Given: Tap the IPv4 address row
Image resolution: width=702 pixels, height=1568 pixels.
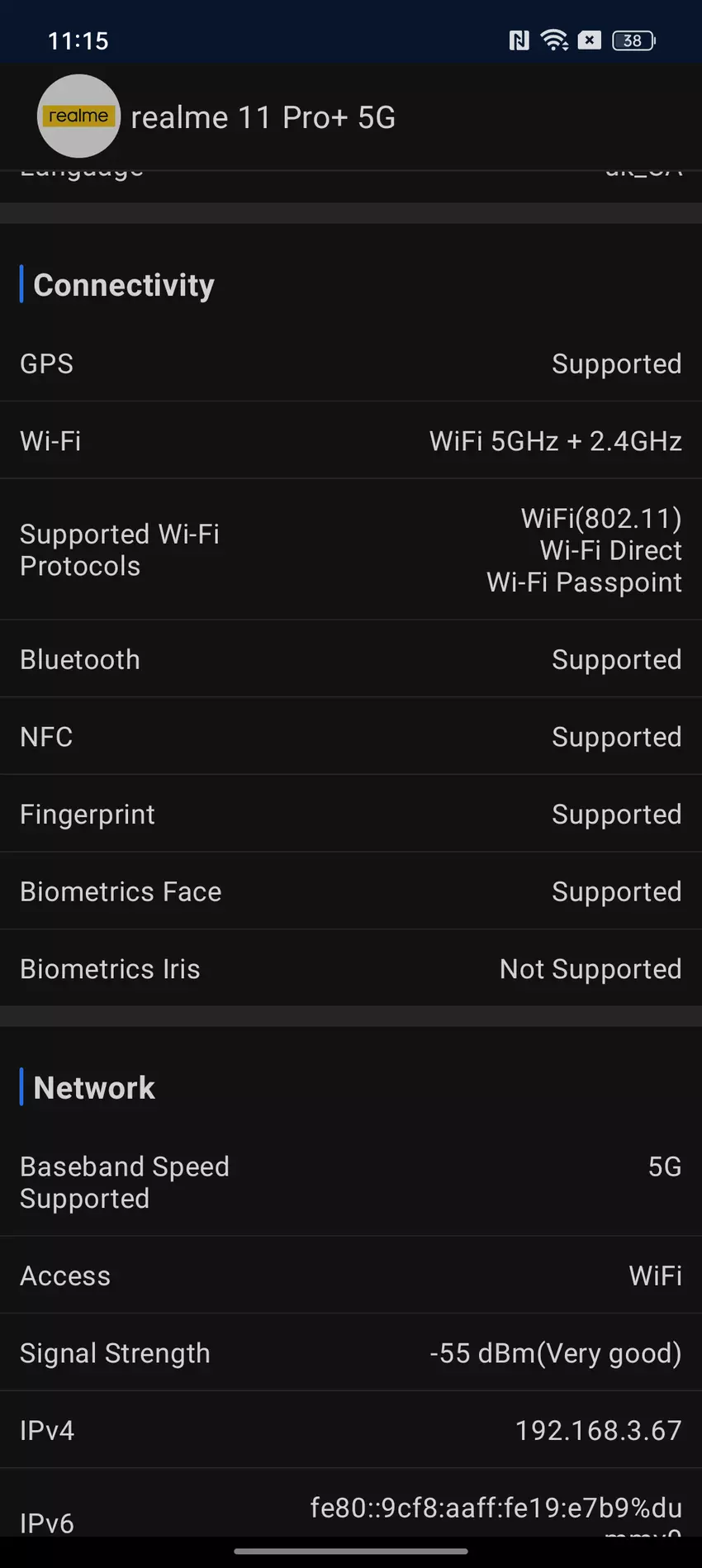Looking at the screenshot, I should click(351, 1430).
